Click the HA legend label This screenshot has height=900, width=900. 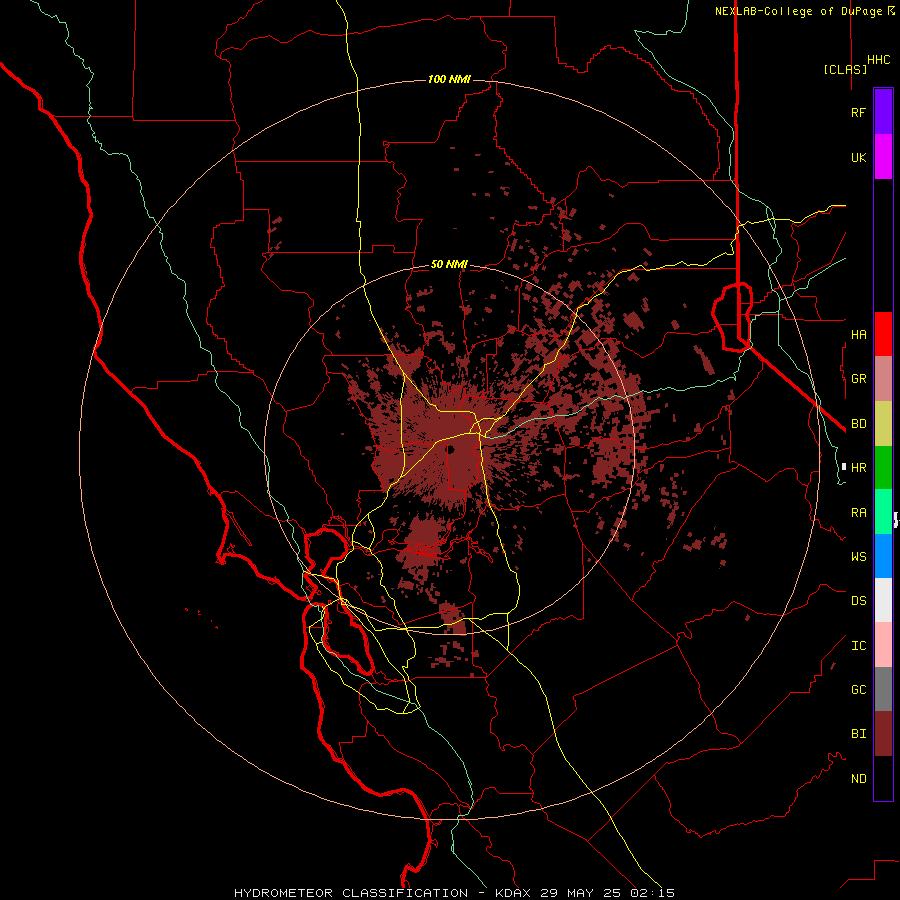tap(858, 335)
